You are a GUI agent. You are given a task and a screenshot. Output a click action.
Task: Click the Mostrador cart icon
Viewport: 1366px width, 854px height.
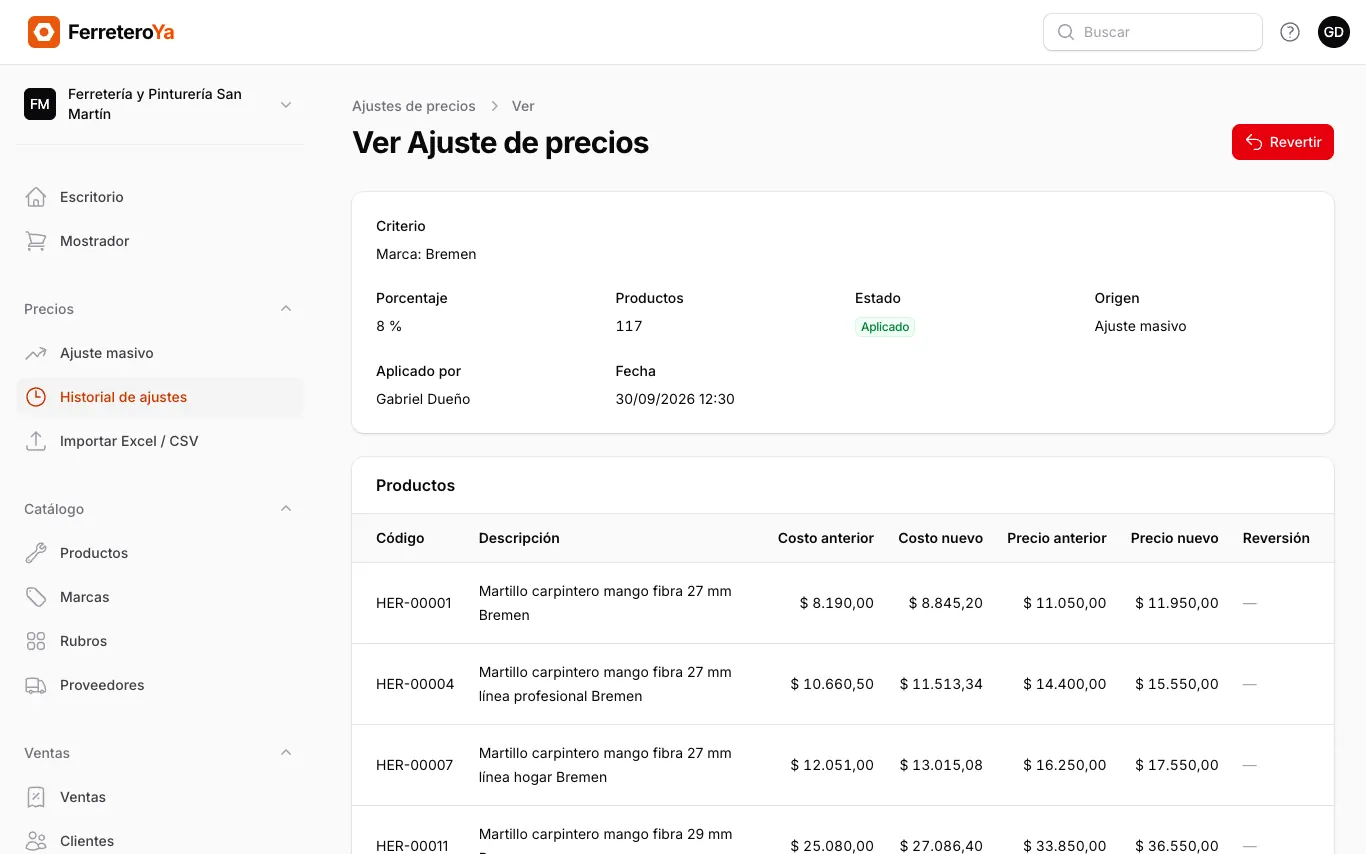36,241
